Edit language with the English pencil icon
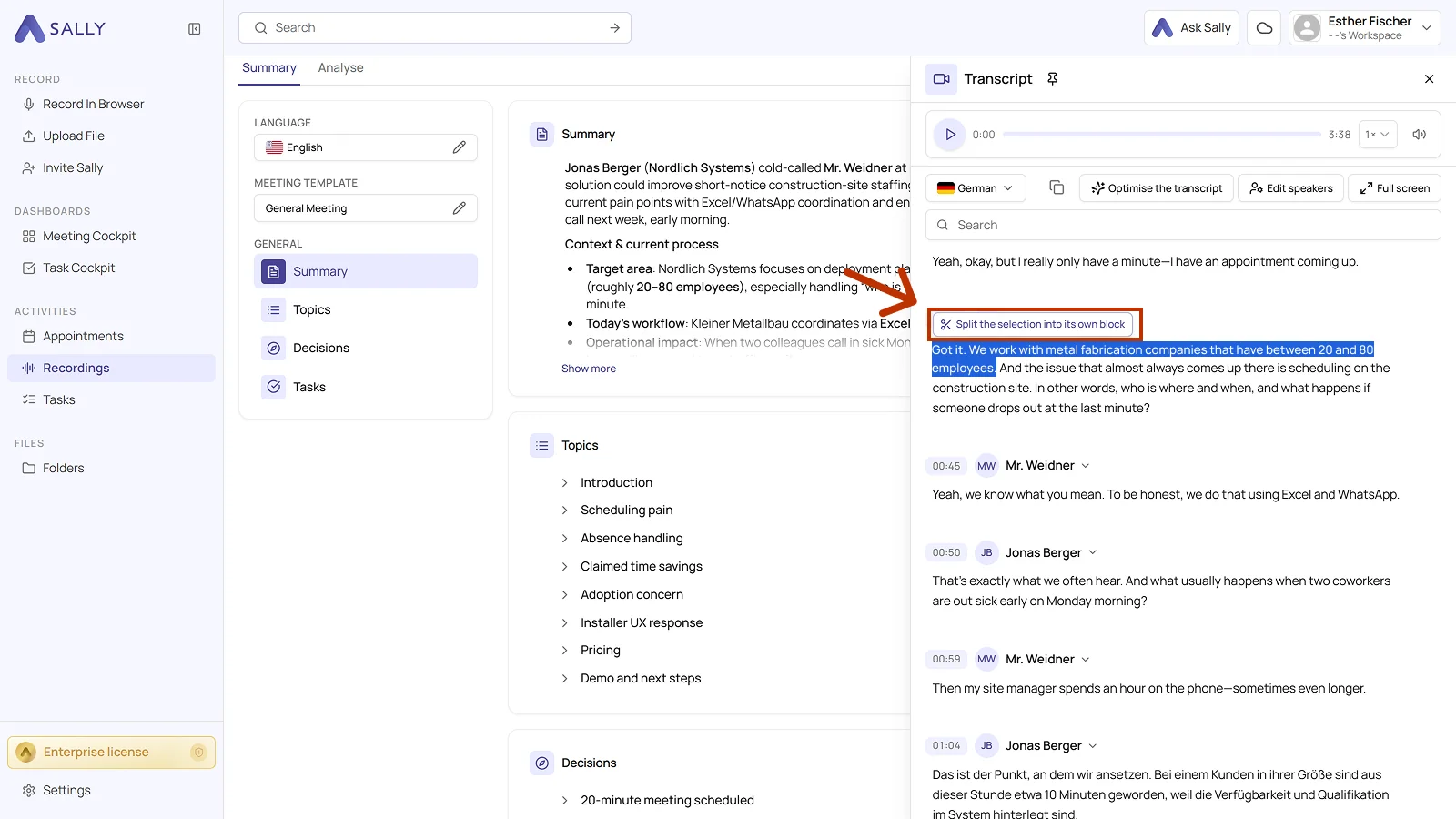1456x819 pixels. (x=460, y=147)
